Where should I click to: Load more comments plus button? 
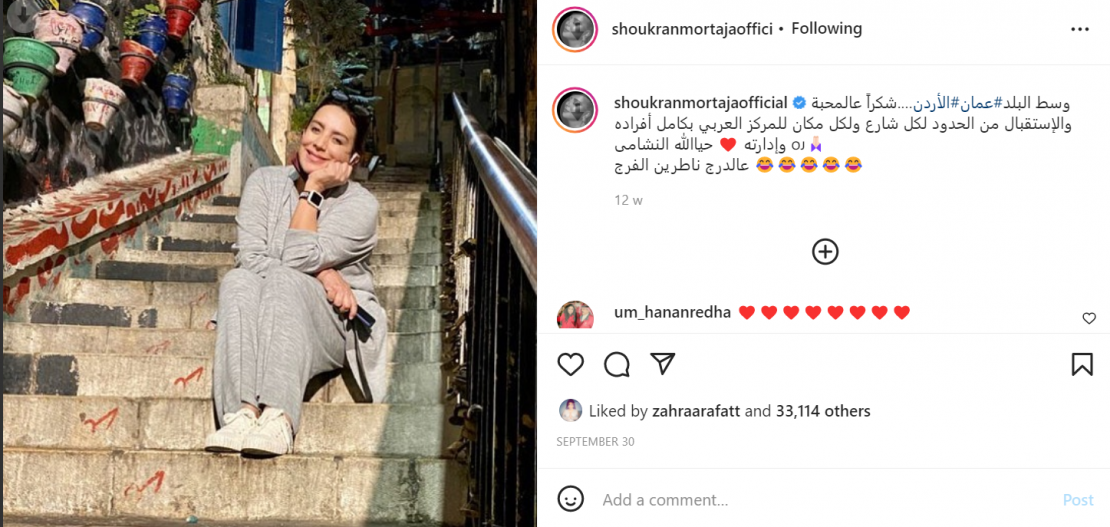pos(825,251)
